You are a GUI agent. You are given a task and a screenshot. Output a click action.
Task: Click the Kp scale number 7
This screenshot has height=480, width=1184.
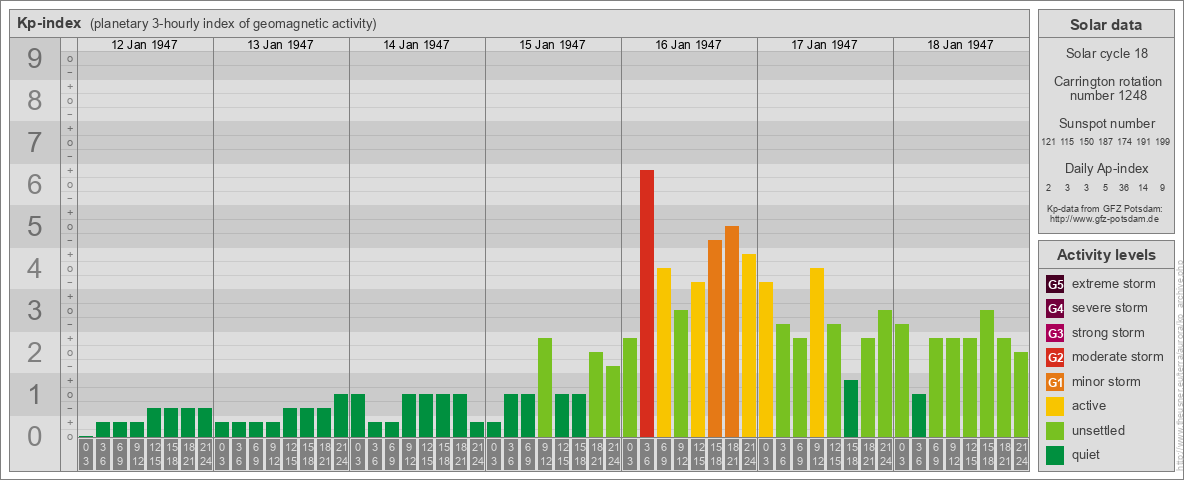point(35,142)
